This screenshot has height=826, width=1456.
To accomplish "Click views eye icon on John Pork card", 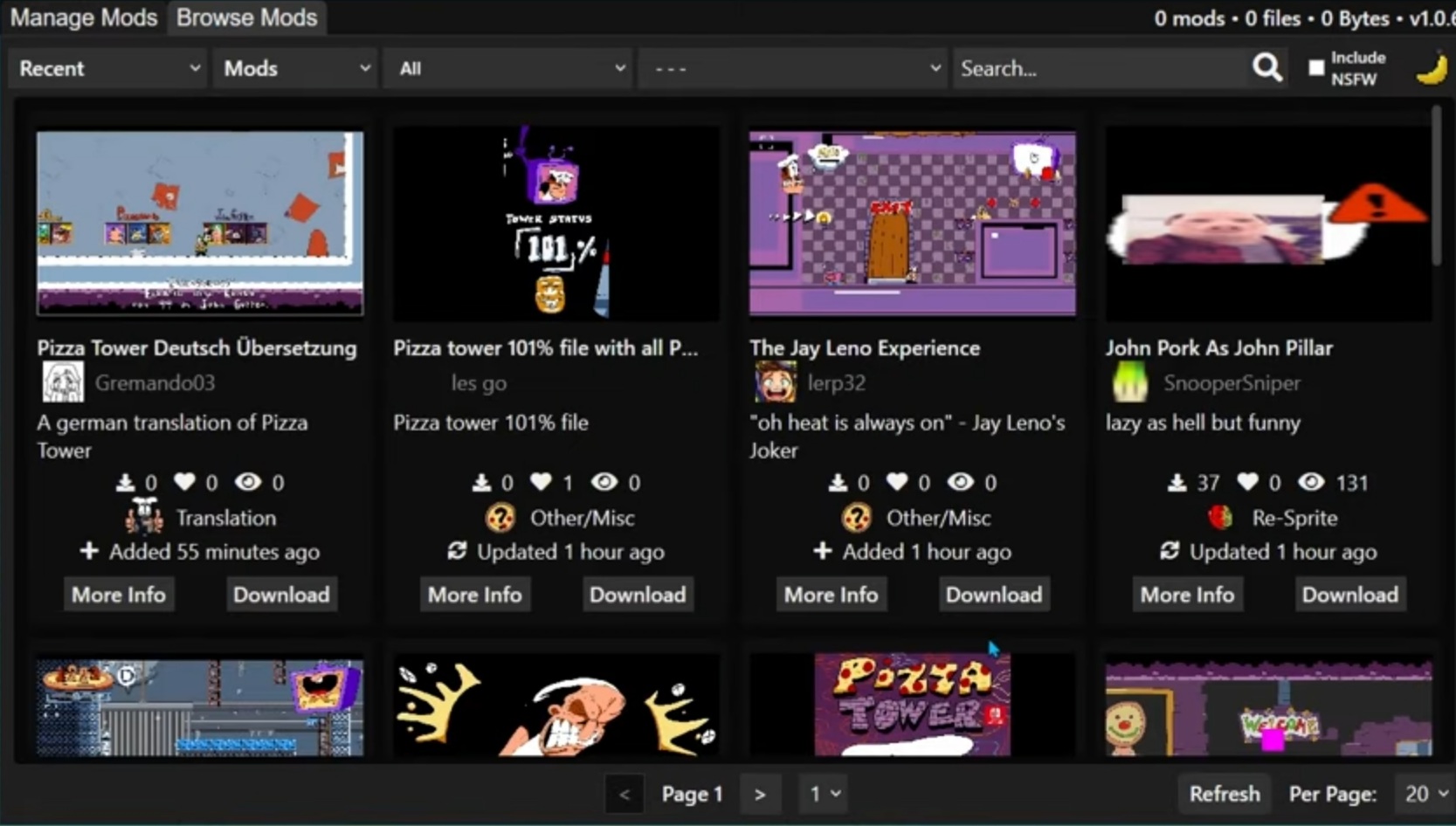I will pos(1311,482).
